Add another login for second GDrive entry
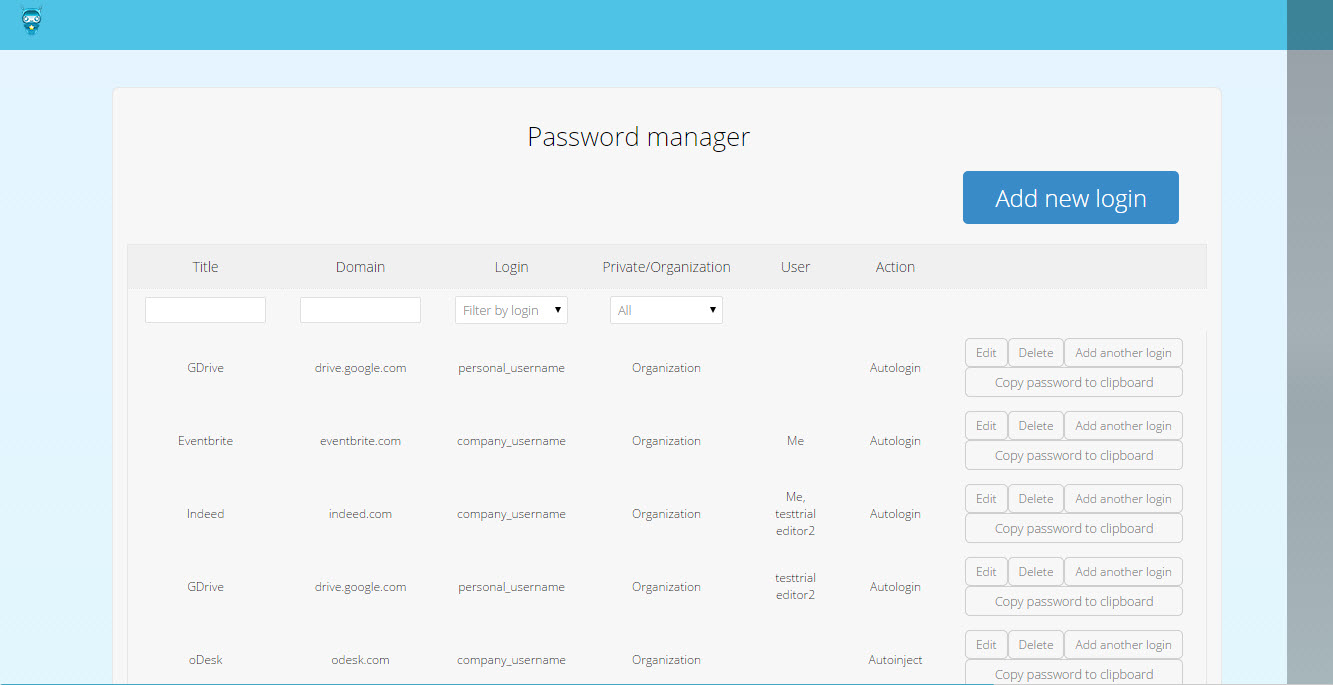 1123,572
